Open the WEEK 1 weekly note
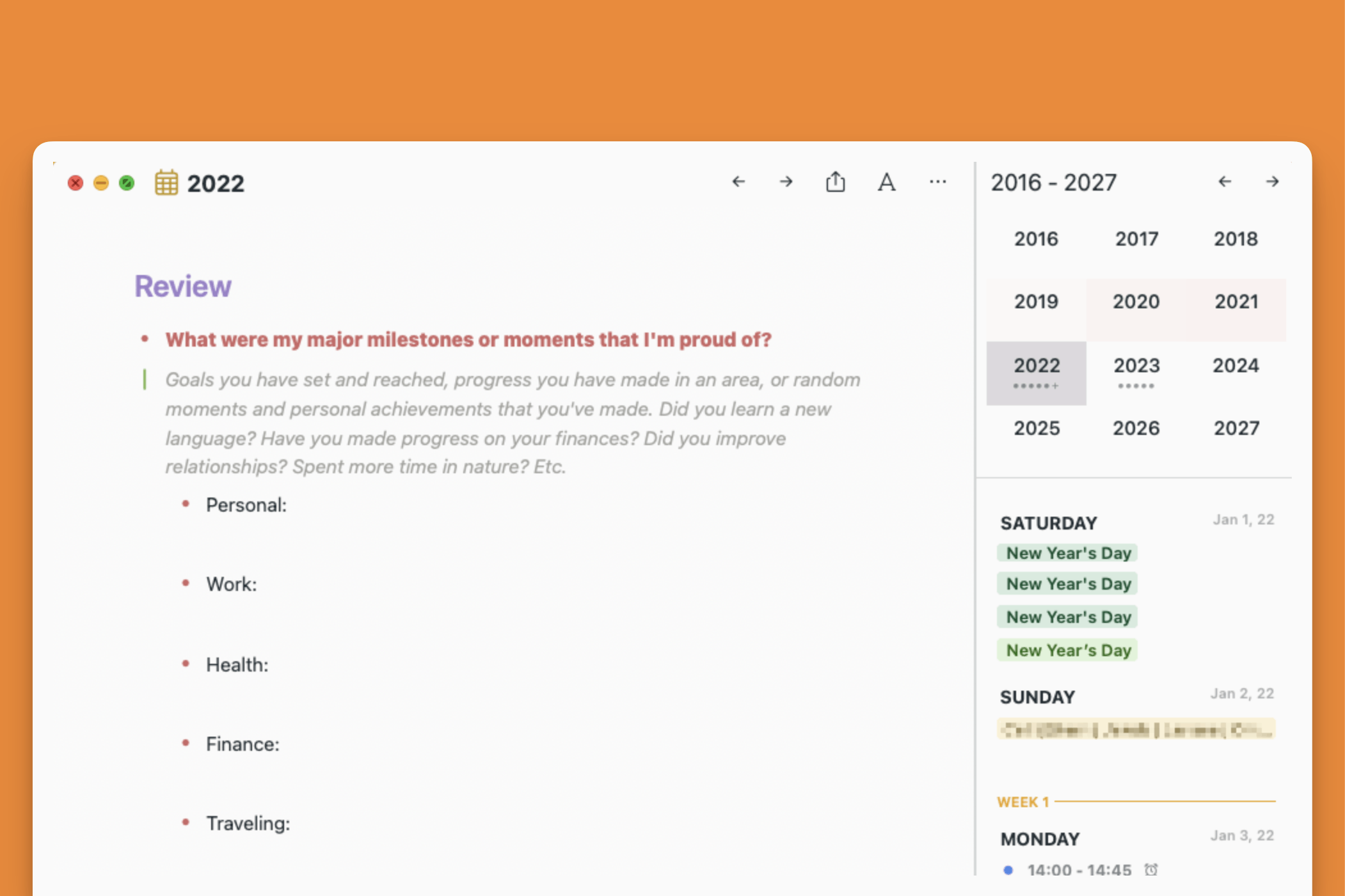The image size is (1345, 896). click(x=1023, y=802)
